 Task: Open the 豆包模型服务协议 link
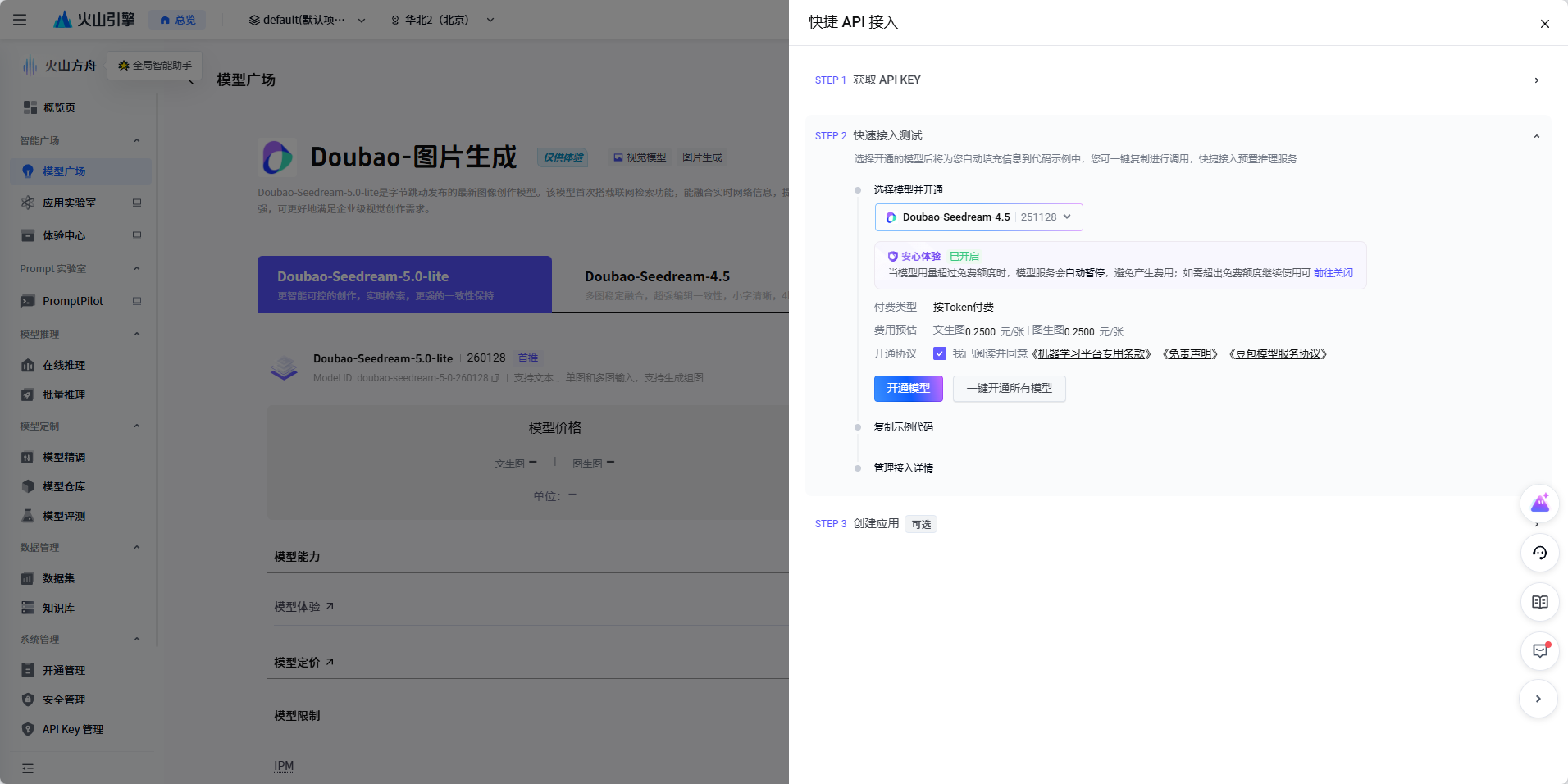(x=1278, y=353)
